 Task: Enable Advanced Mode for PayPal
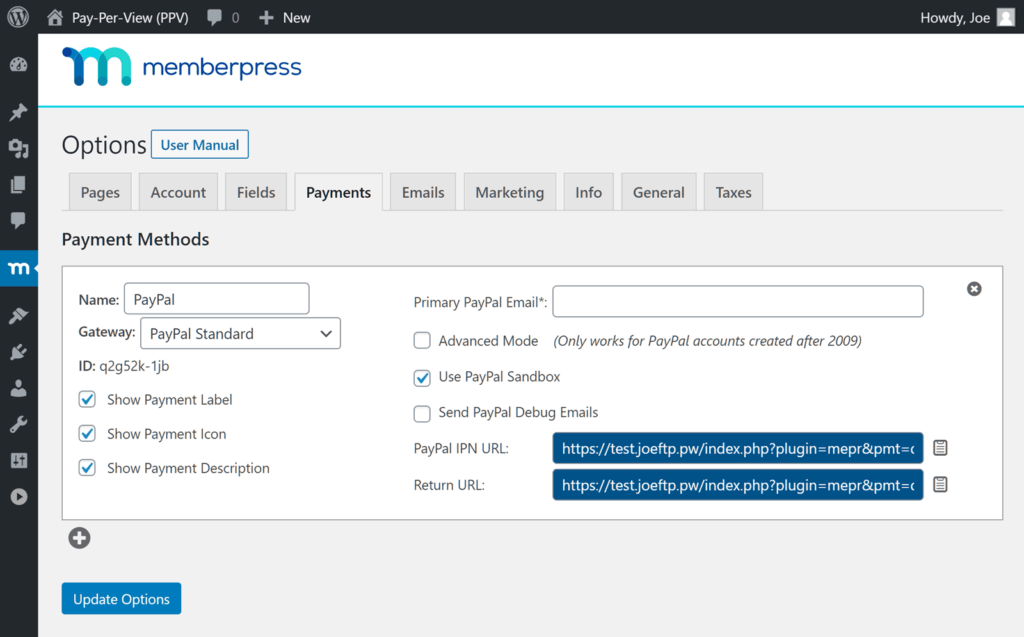click(x=421, y=340)
